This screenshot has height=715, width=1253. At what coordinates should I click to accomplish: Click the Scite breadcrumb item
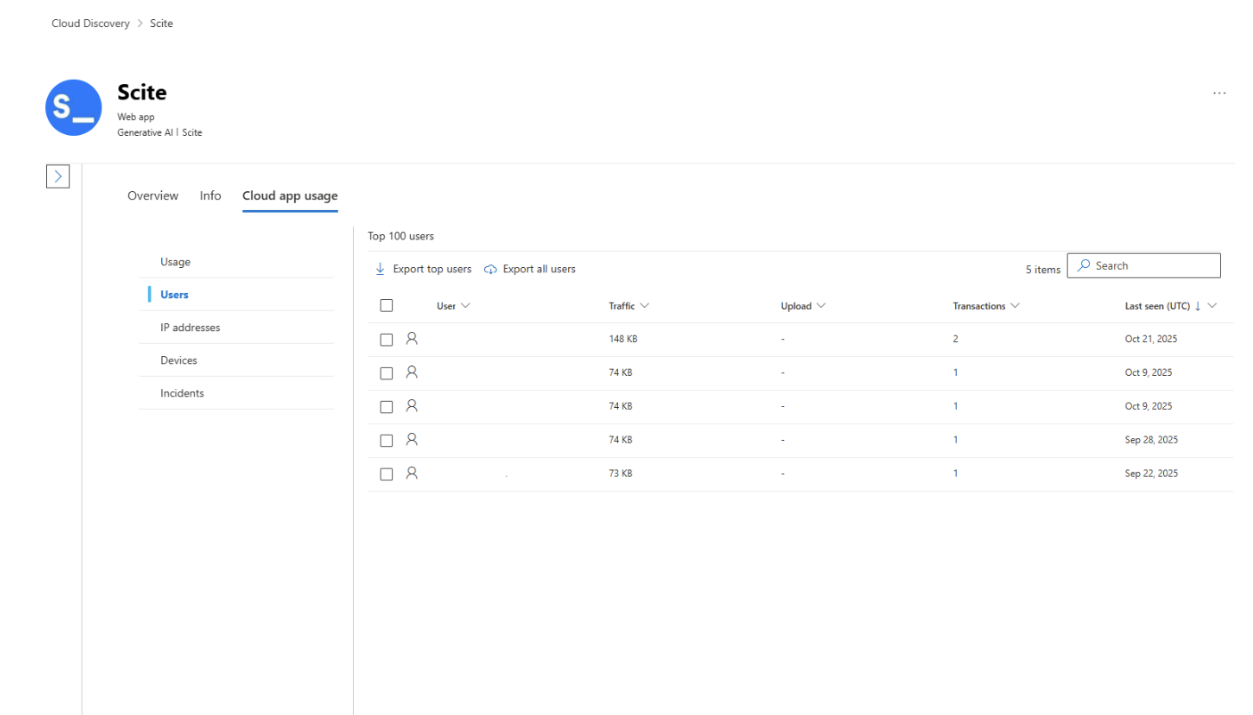161,23
